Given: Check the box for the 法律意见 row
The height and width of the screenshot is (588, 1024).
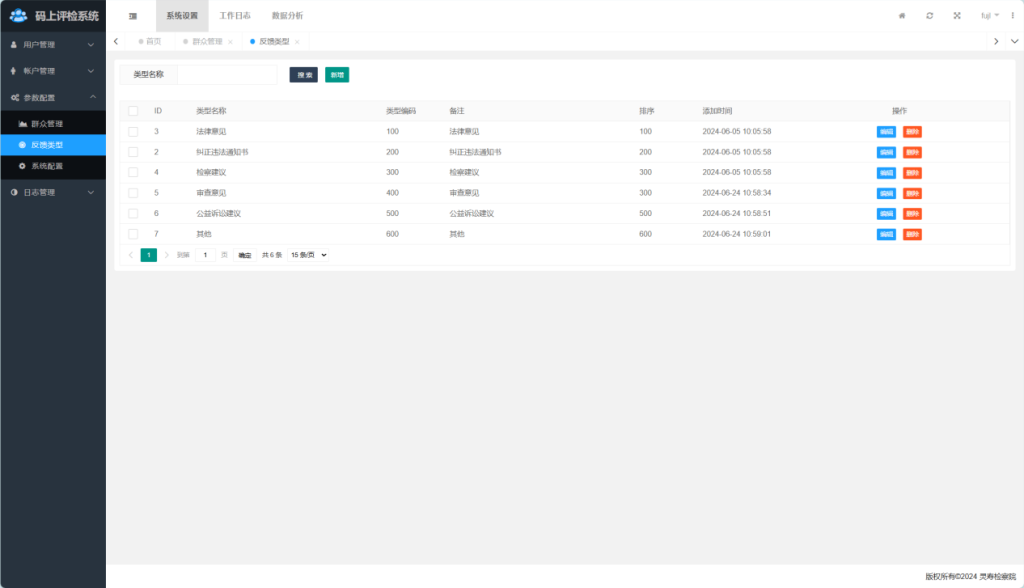Looking at the screenshot, I should point(133,132).
